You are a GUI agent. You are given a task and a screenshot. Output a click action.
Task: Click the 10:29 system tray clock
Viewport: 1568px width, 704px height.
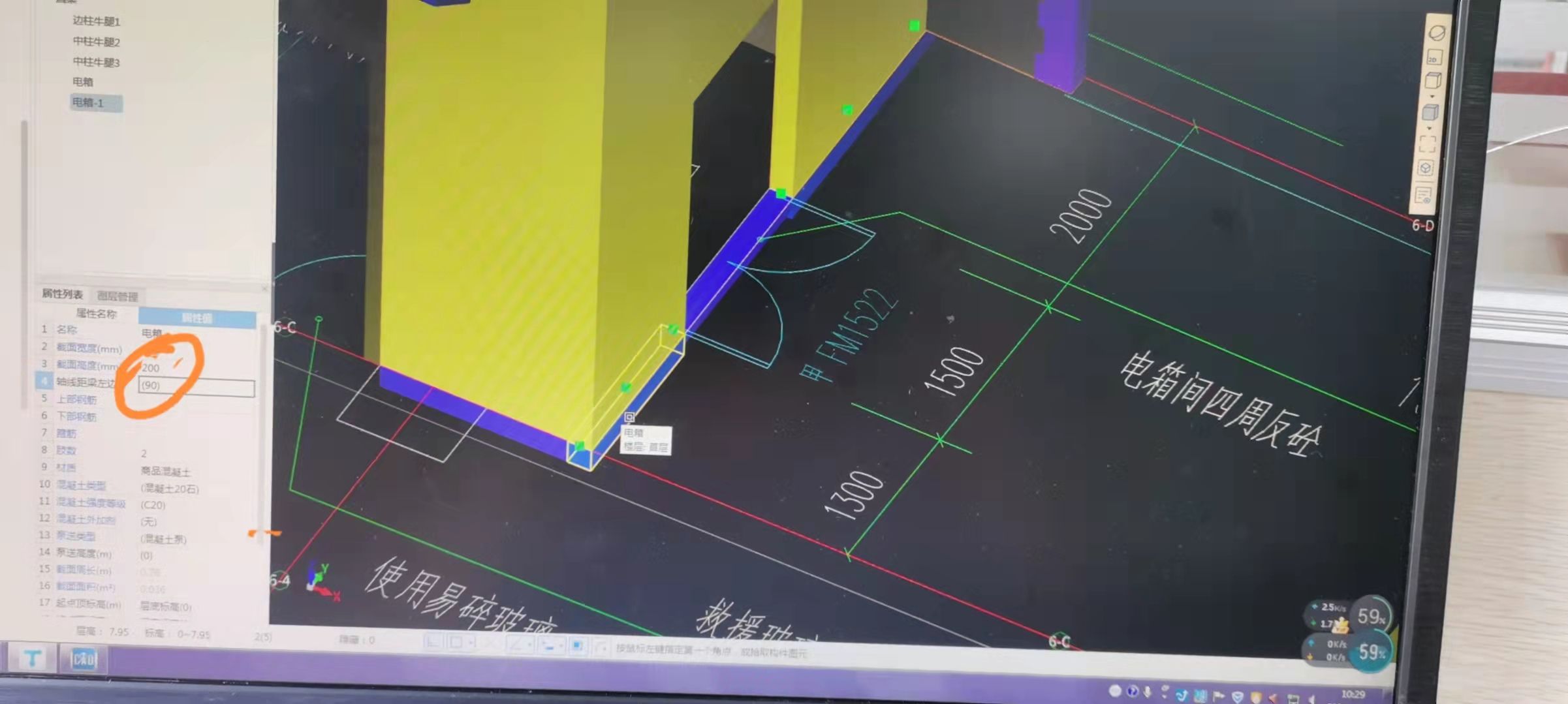click(x=1353, y=694)
